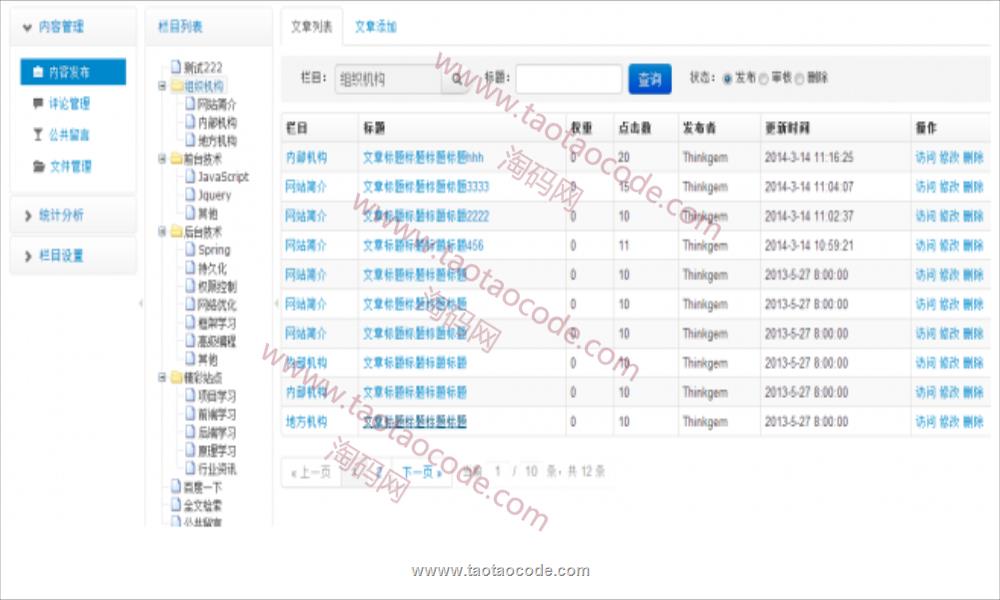Click the 测试222 document icon in tree
Viewport: 1000px width, 600px height.
pos(176,68)
